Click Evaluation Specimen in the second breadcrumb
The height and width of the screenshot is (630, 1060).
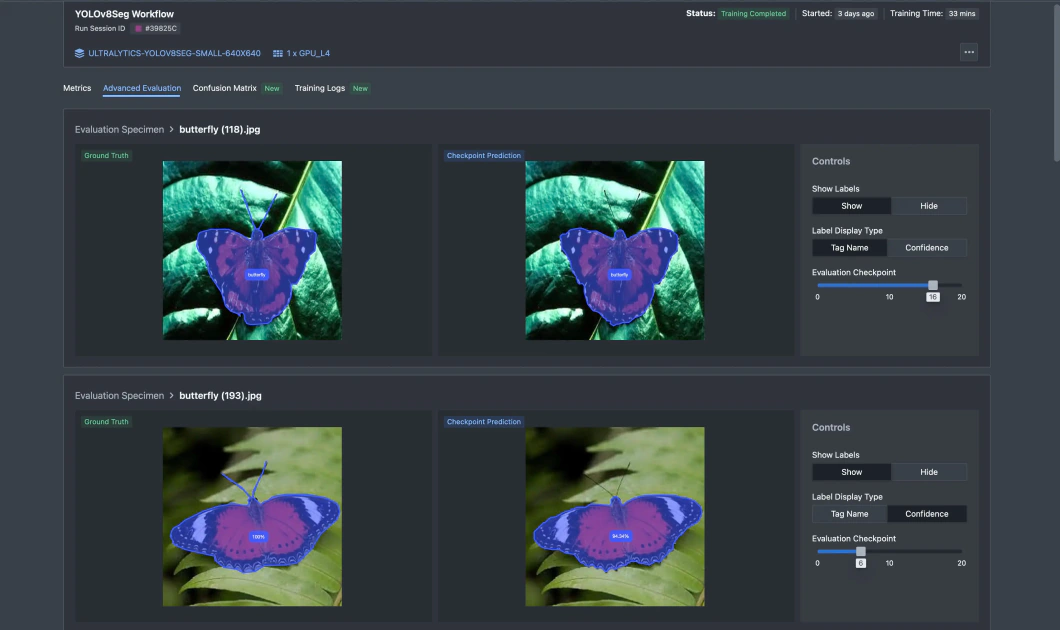118,395
